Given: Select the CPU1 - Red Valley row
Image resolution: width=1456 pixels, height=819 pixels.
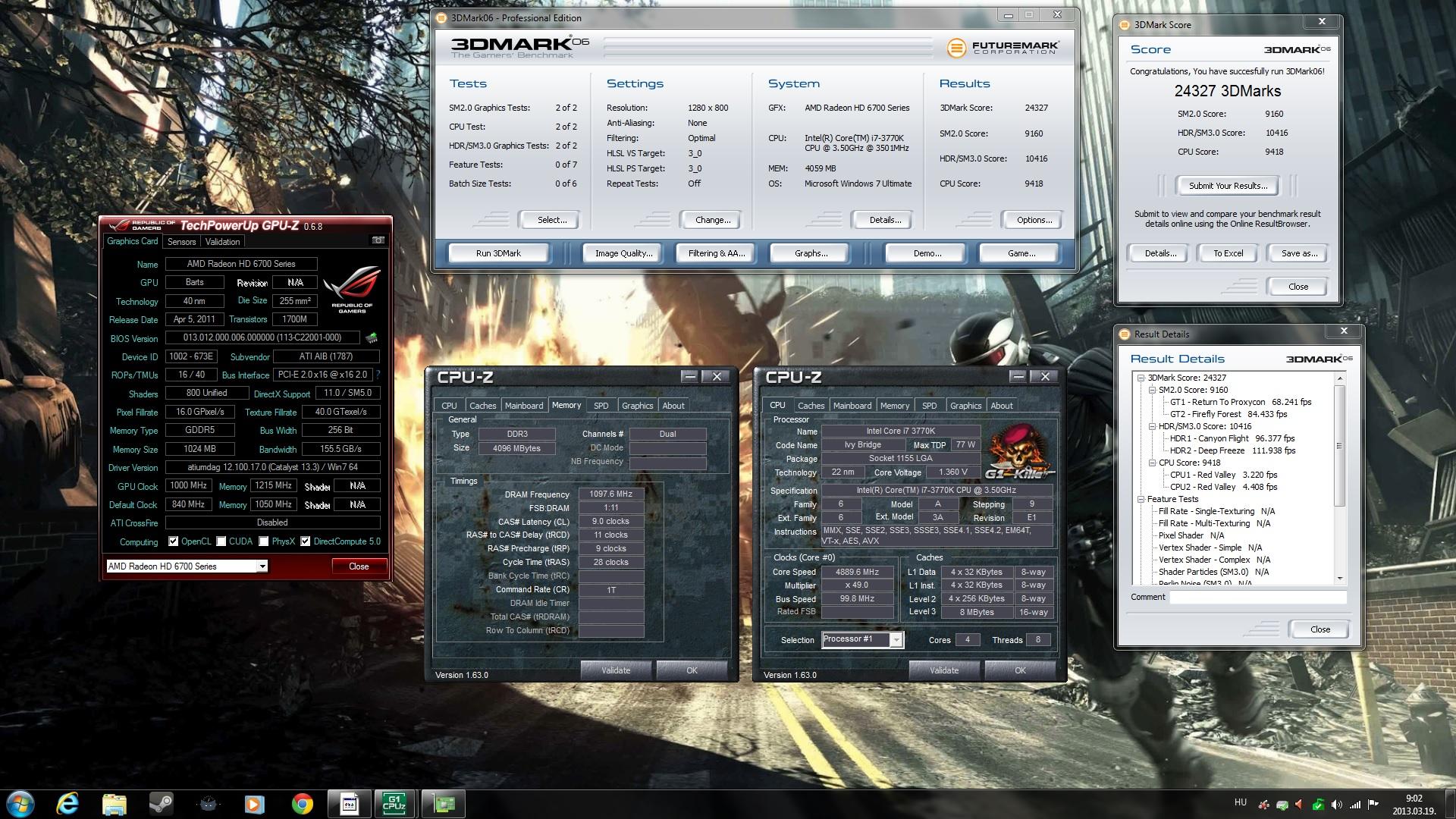Looking at the screenshot, I should pyautogui.click(x=1223, y=475).
